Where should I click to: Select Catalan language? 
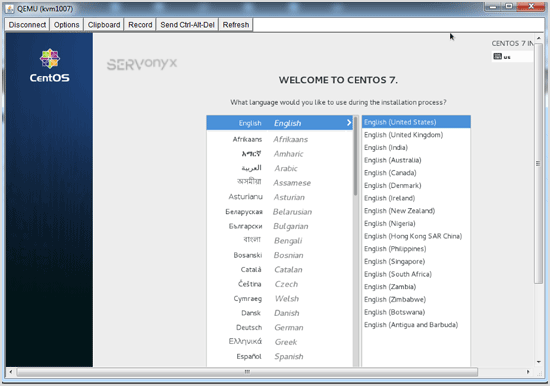[280, 269]
